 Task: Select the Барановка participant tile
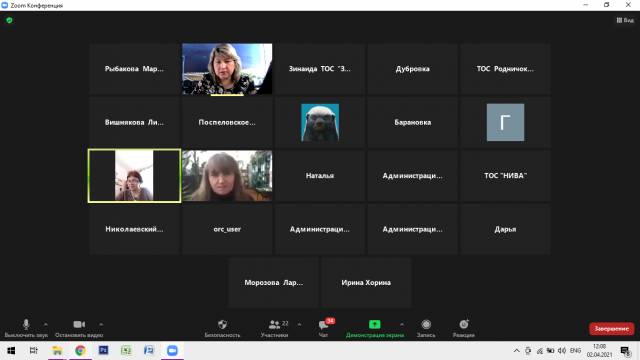[x=412, y=122]
